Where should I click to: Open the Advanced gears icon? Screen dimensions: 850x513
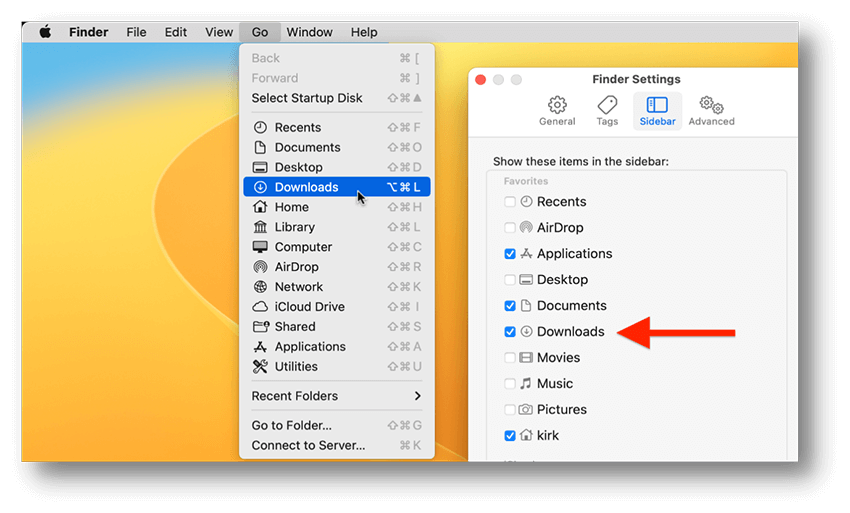(711, 105)
